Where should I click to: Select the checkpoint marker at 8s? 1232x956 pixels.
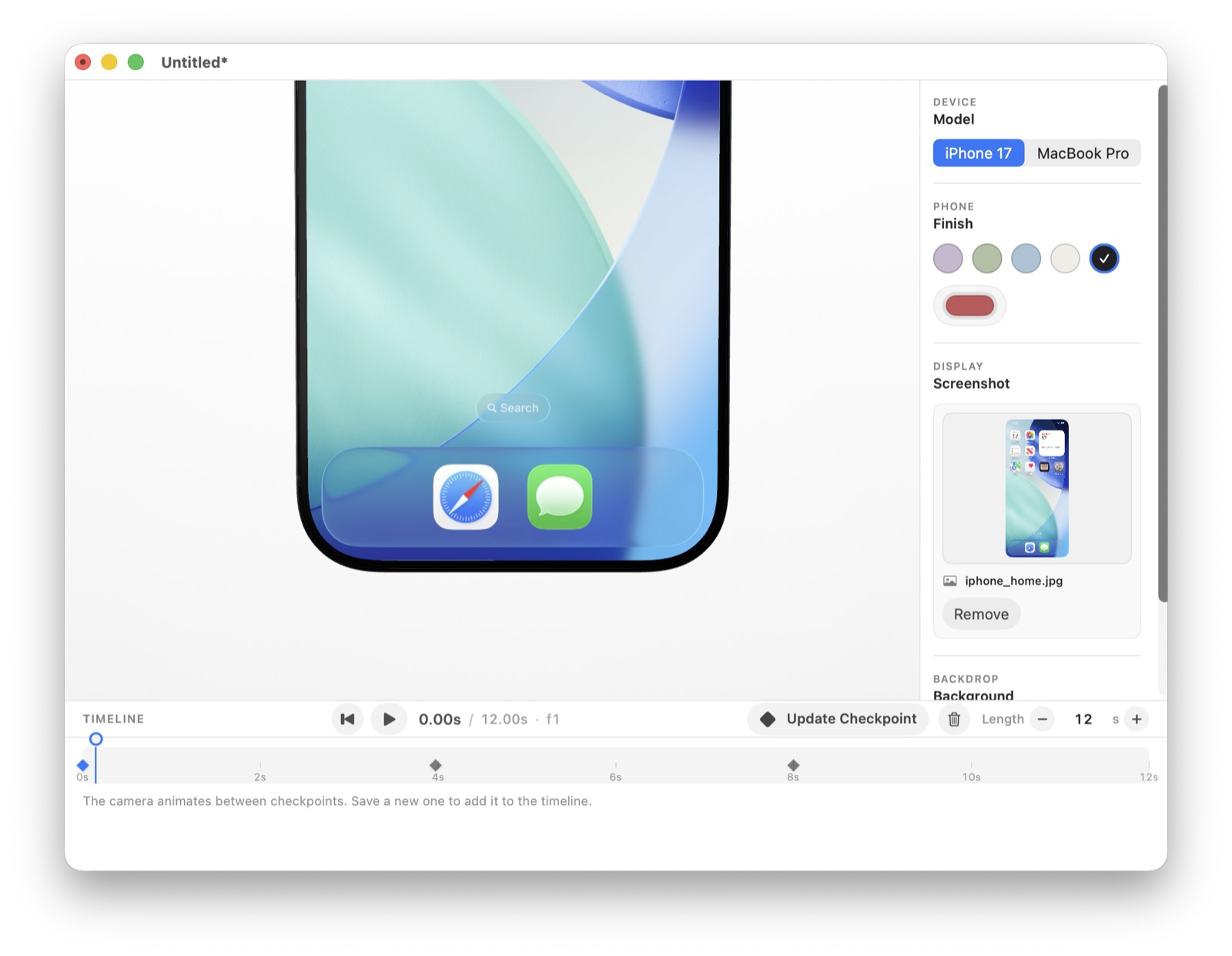pyautogui.click(x=793, y=765)
